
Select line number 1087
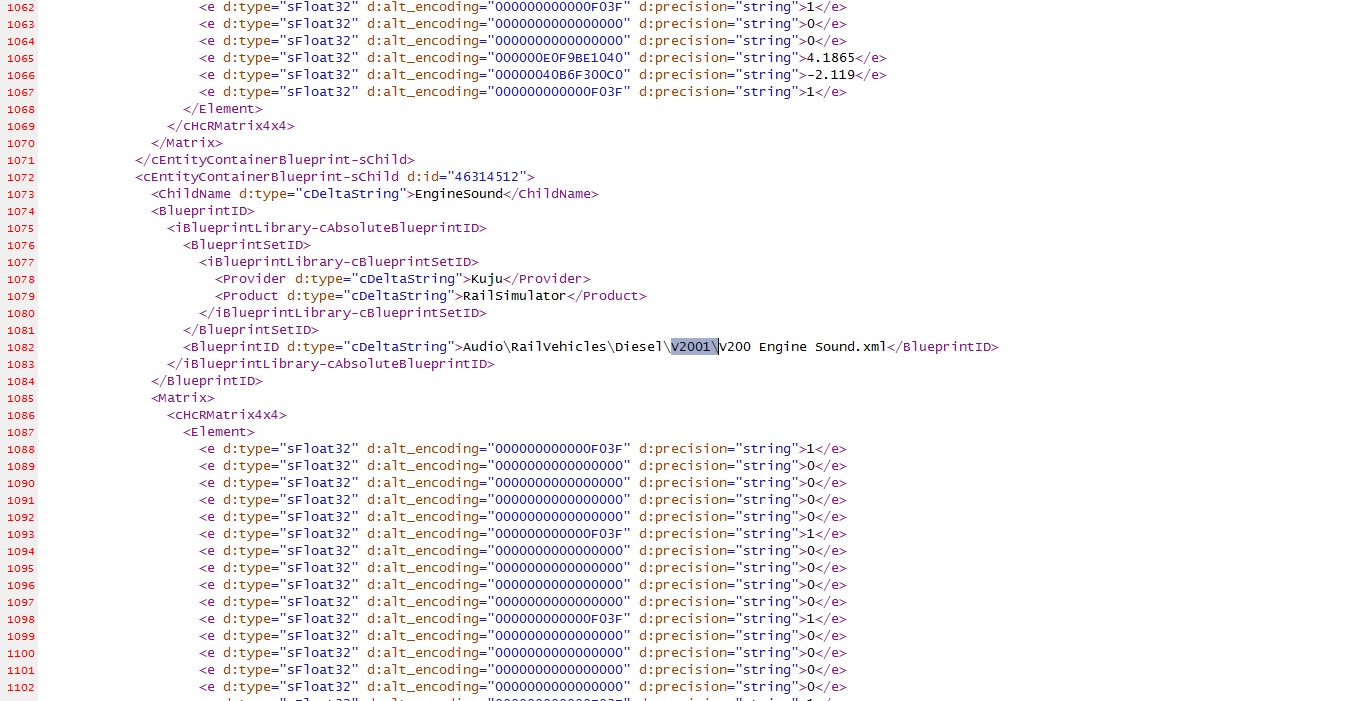(x=20, y=432)
